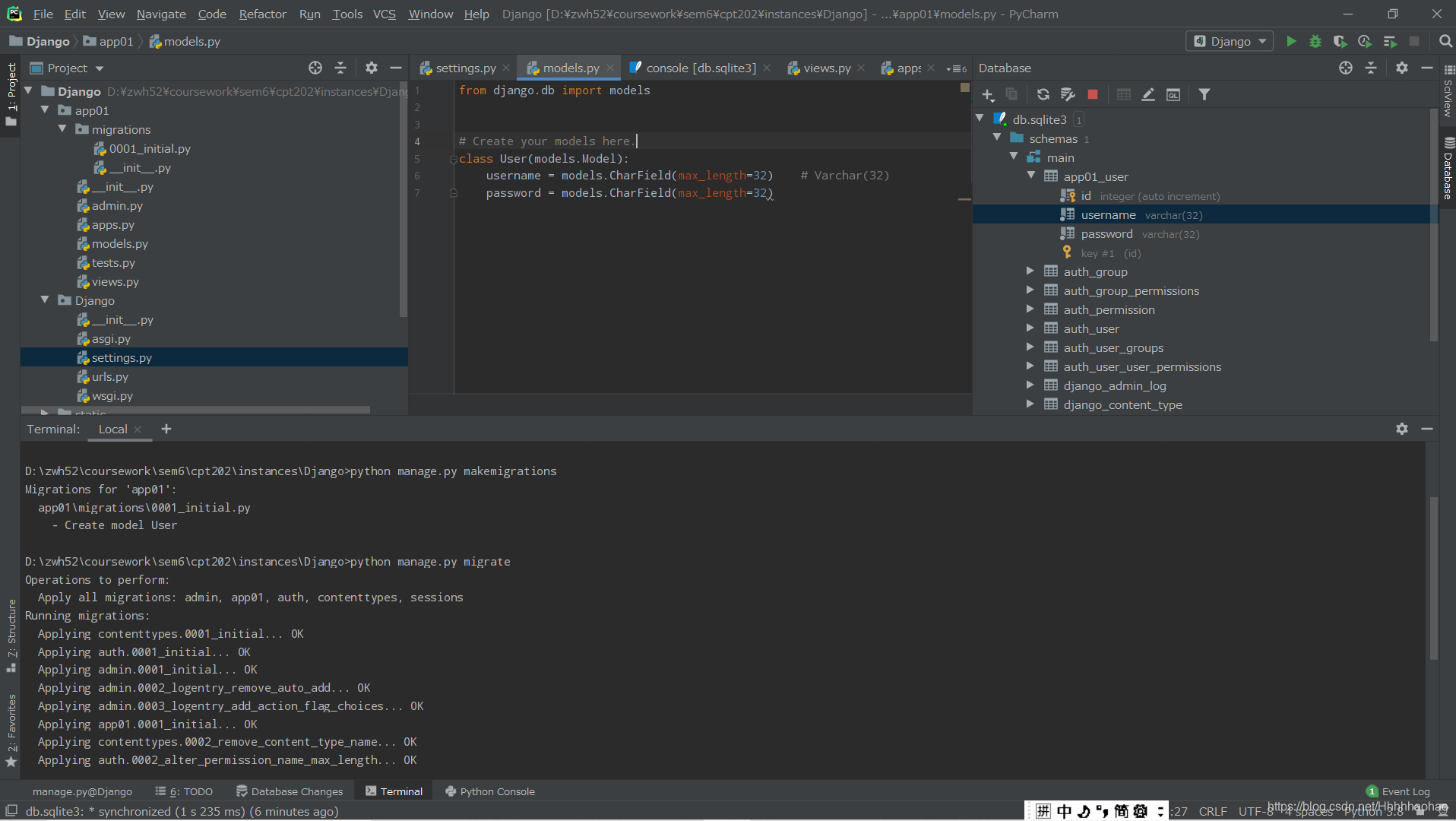Add a new data source in Database panel
Screen dimensions: 1456x821
pyautogui.click(x=988, y=95)
